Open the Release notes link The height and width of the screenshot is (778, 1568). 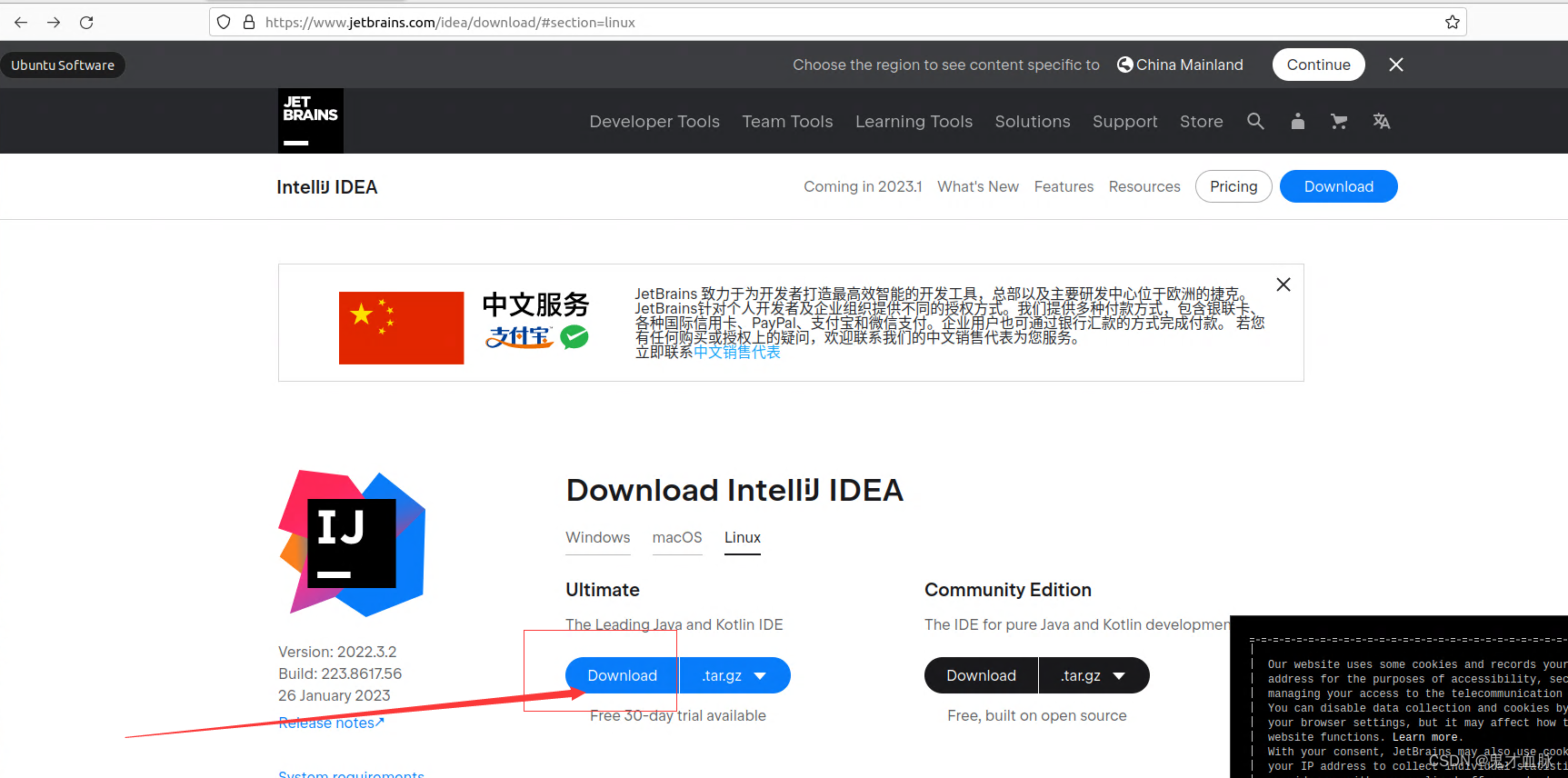(331, 723)
